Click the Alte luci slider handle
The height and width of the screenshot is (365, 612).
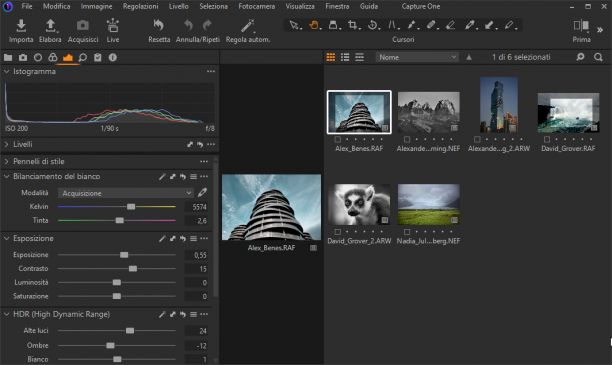pyautogui.click(x=130, y=331)
